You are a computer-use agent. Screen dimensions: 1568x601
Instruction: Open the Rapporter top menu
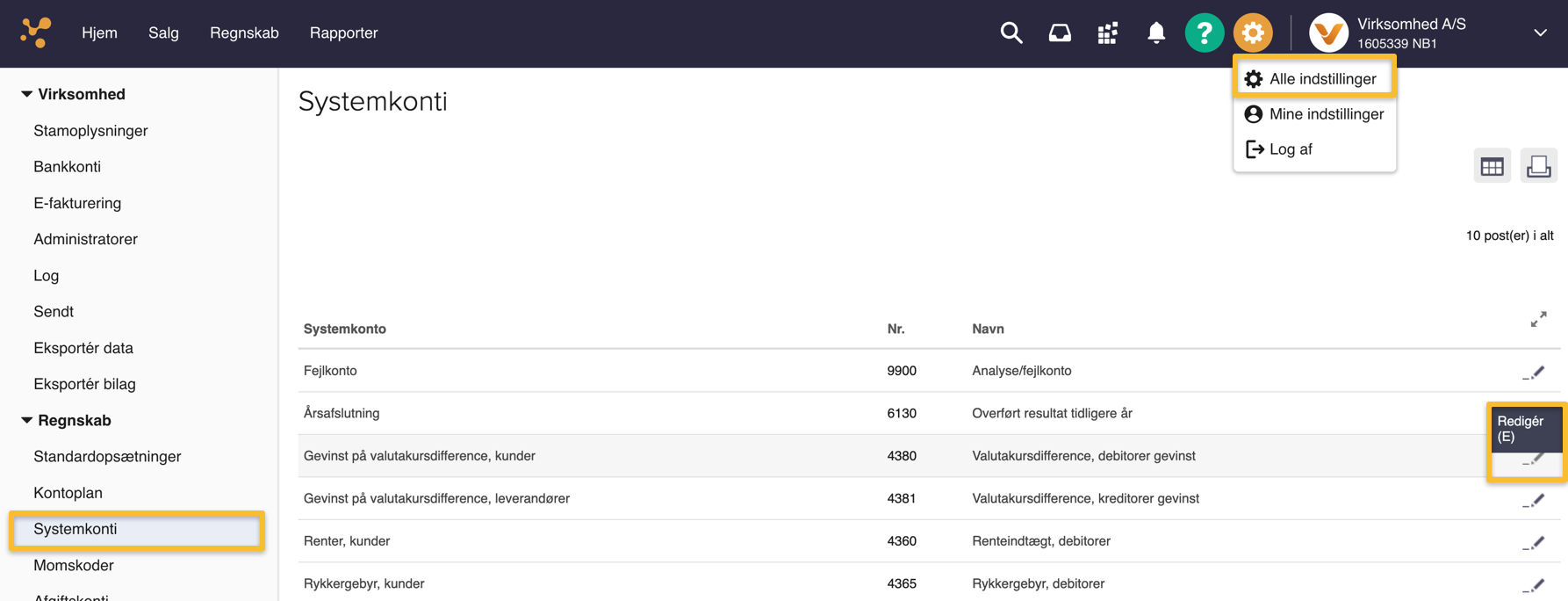click(x=343, y=33)
